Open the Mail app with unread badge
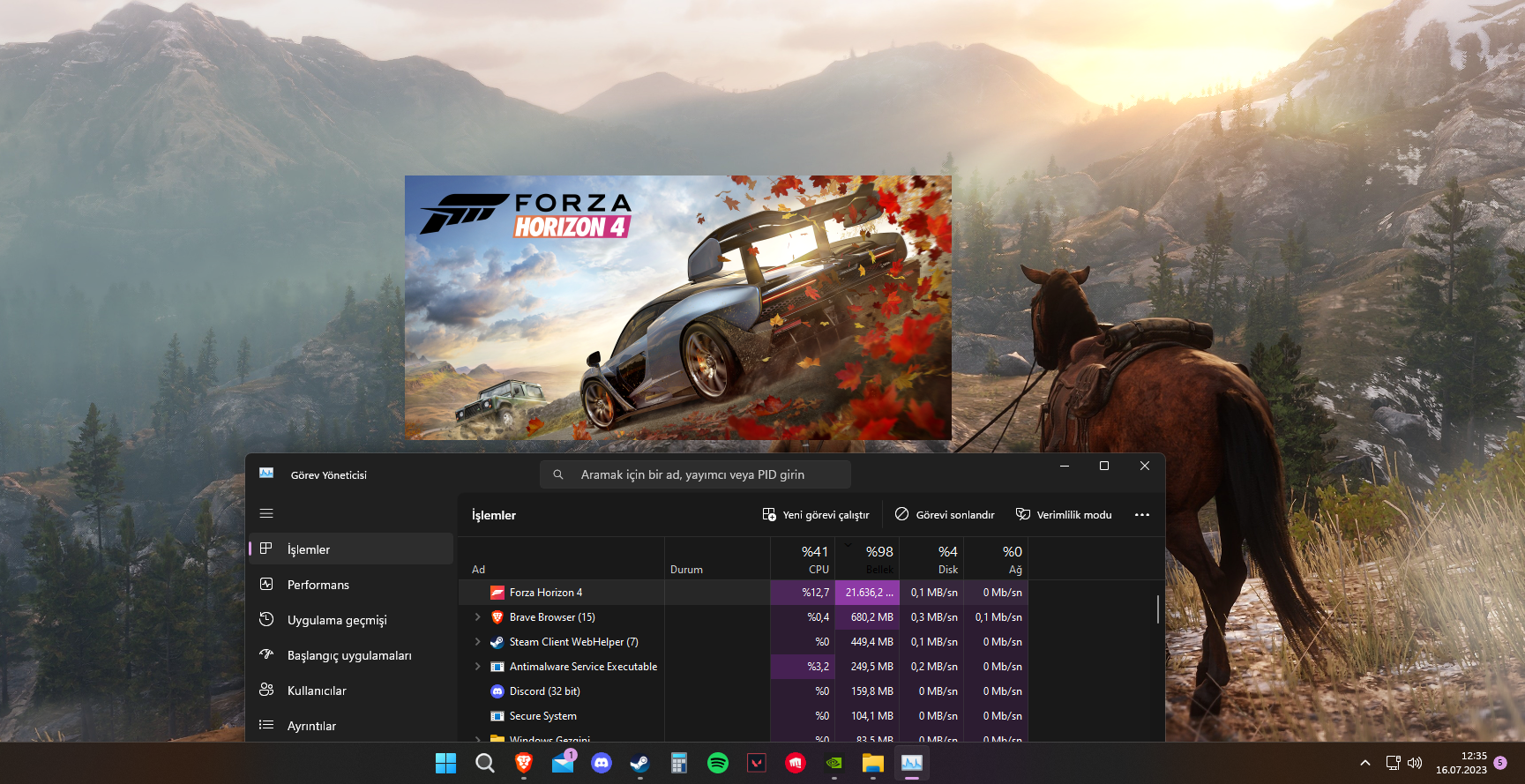Screen dimensions: 1525x784 [x=563, y=763]
